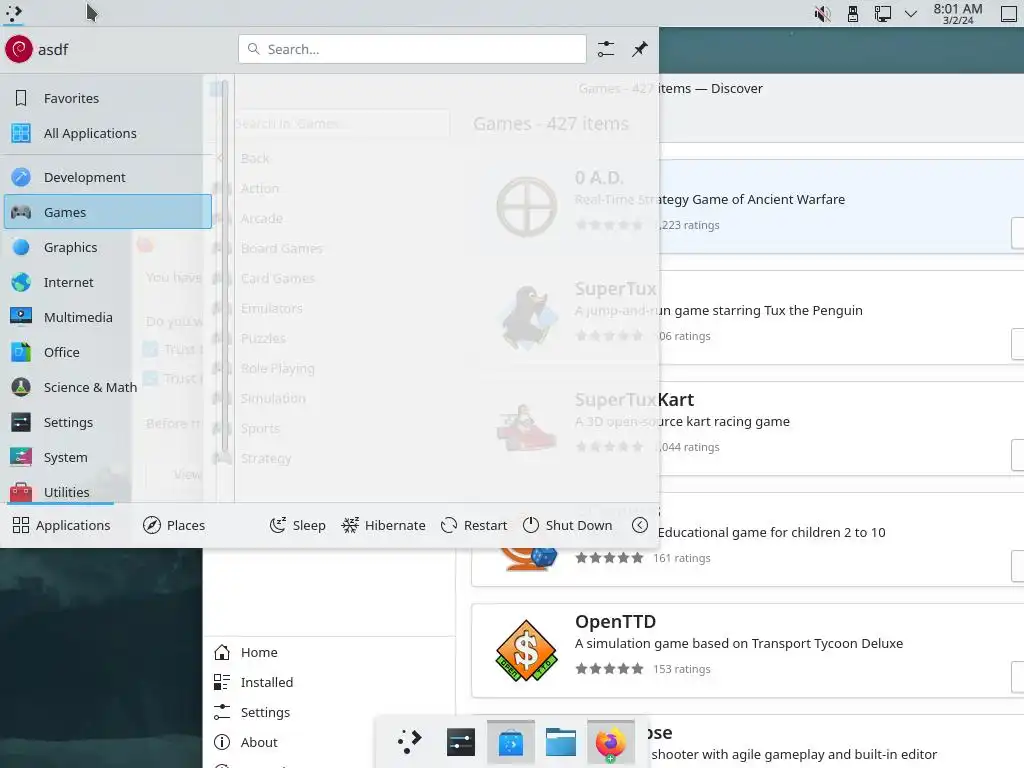Switch to the Applications tab
This screenshot has width=1024, height=768.
point(62,525)
